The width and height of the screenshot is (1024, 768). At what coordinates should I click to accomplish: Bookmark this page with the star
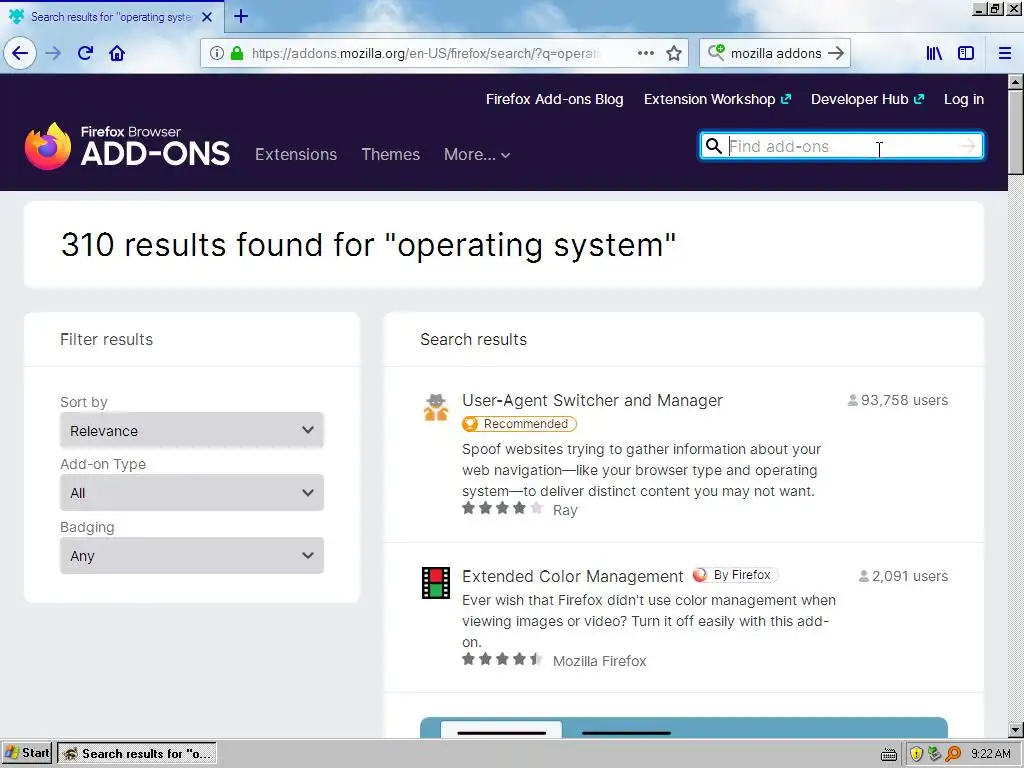[x=674, y=53]
